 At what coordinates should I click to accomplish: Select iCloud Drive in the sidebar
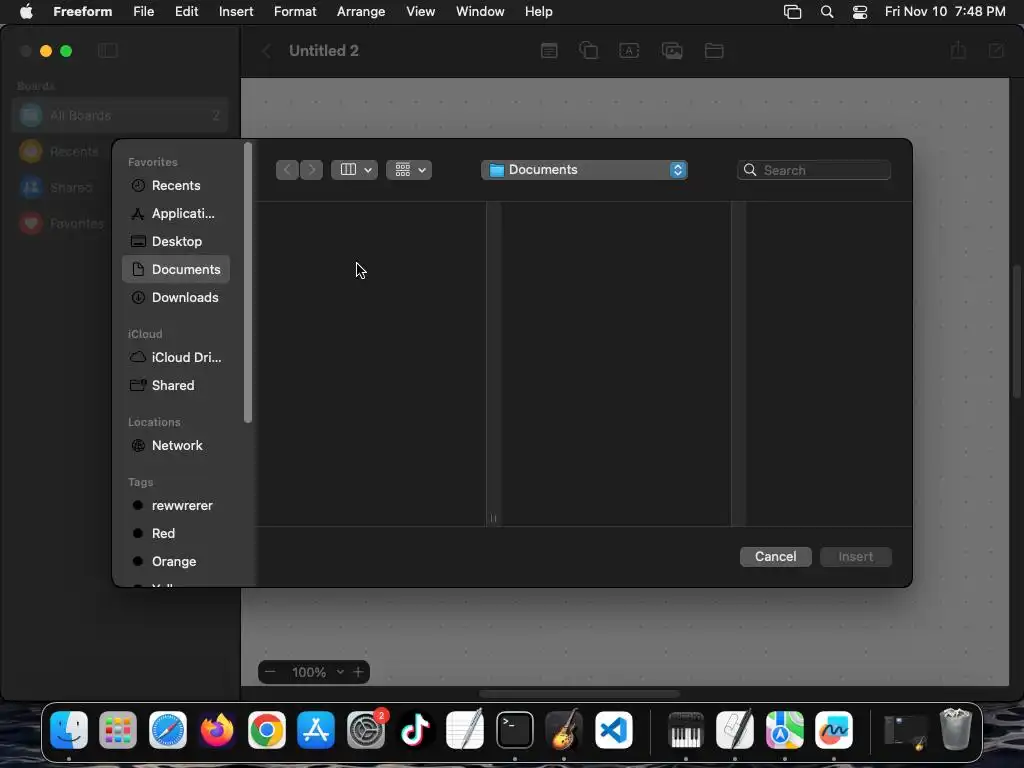click(176, 357)
